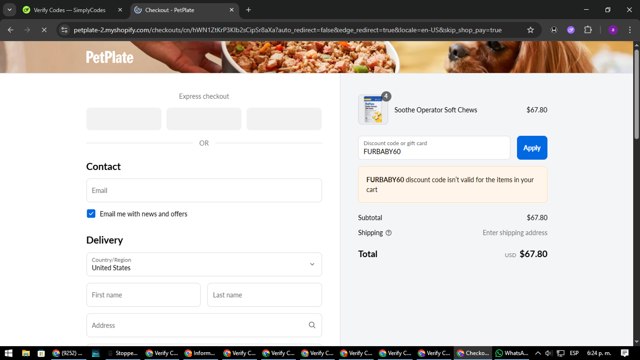The width and height of the screenshot is (640, 360).
Task: Open the volume control in the system tray
Action: point(549,353)
